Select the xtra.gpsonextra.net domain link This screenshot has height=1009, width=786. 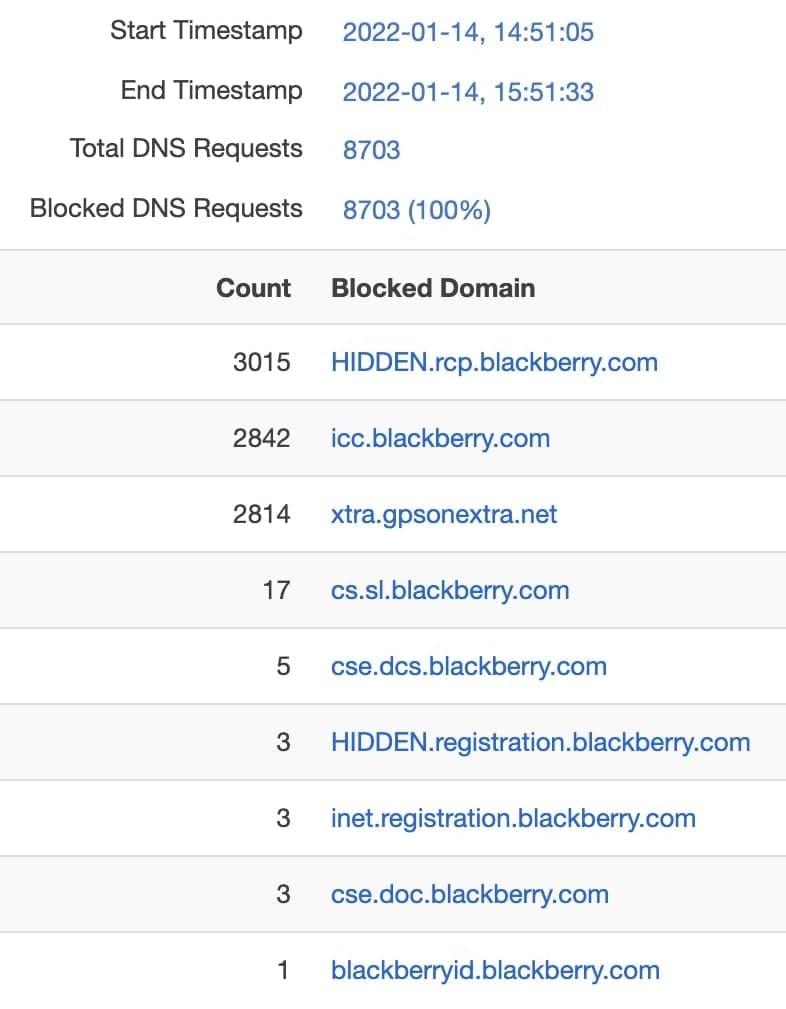444,514
